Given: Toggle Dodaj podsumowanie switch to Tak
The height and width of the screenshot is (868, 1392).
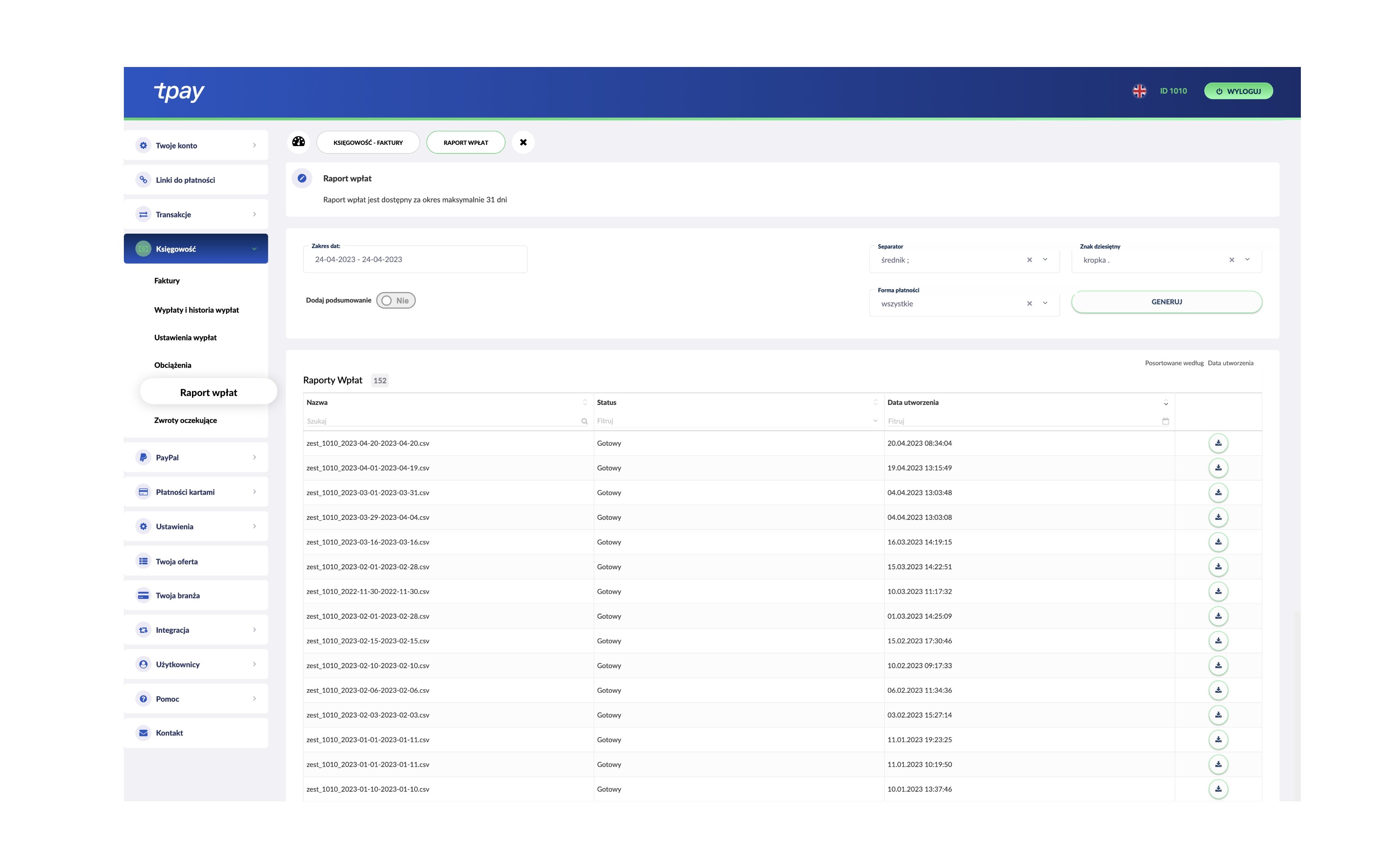Looking at the screenshot, I should pyautogui.click(x=395, y=300).
